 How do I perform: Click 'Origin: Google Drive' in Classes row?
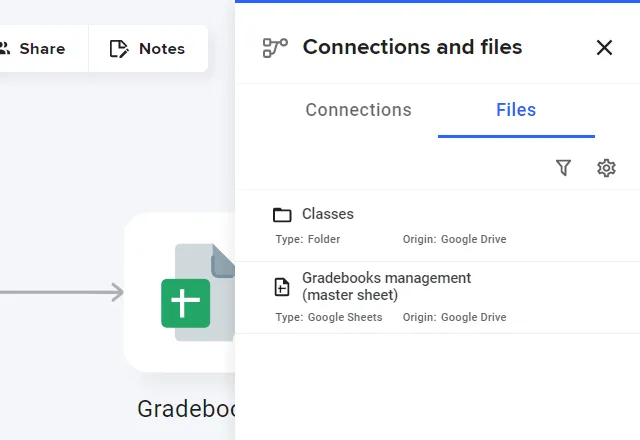click(x=454, y=239)
